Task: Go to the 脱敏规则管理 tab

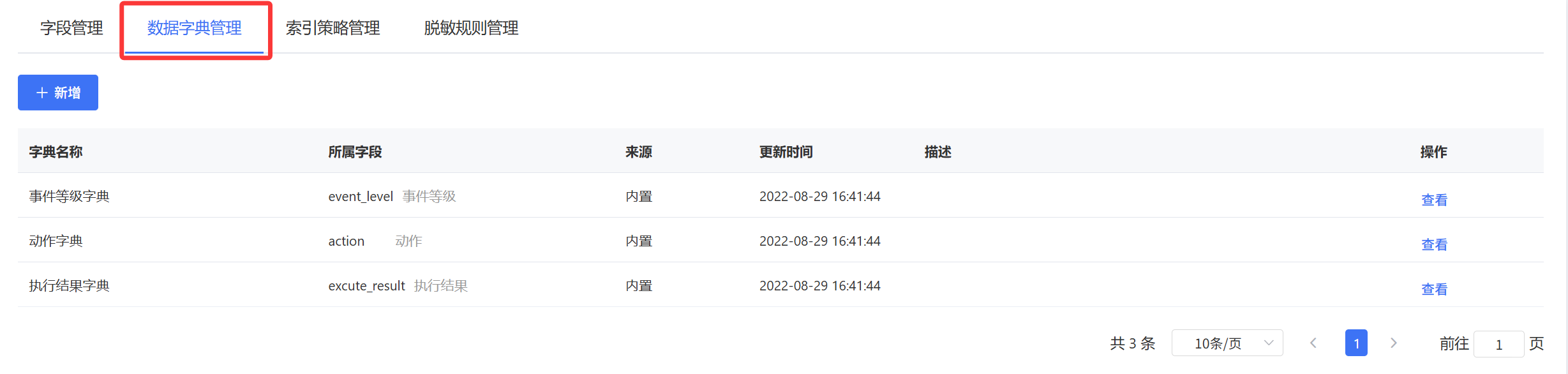Action: point(471,28)
